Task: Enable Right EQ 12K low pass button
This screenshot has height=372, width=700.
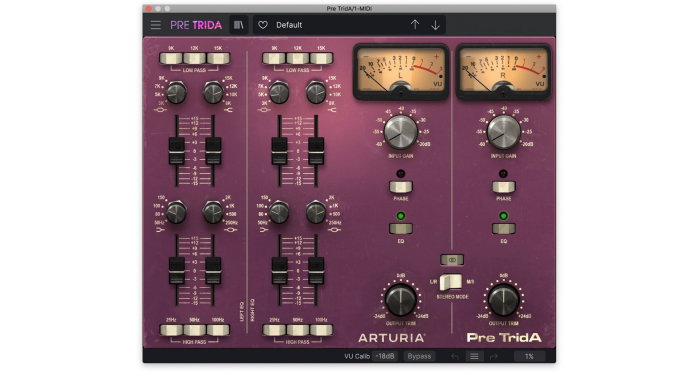Action: (x=298, y=58)
